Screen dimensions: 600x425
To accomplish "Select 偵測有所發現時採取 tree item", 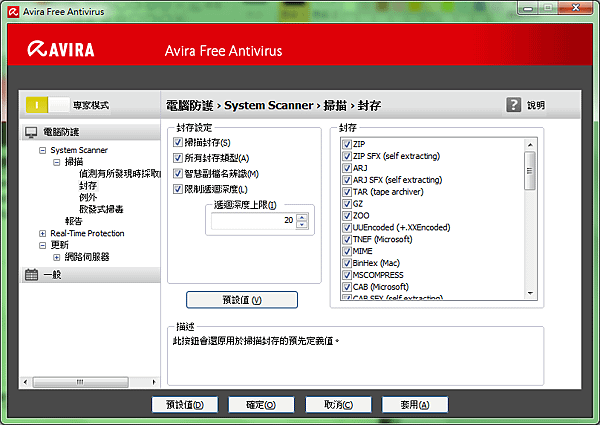I will point(120,174).
